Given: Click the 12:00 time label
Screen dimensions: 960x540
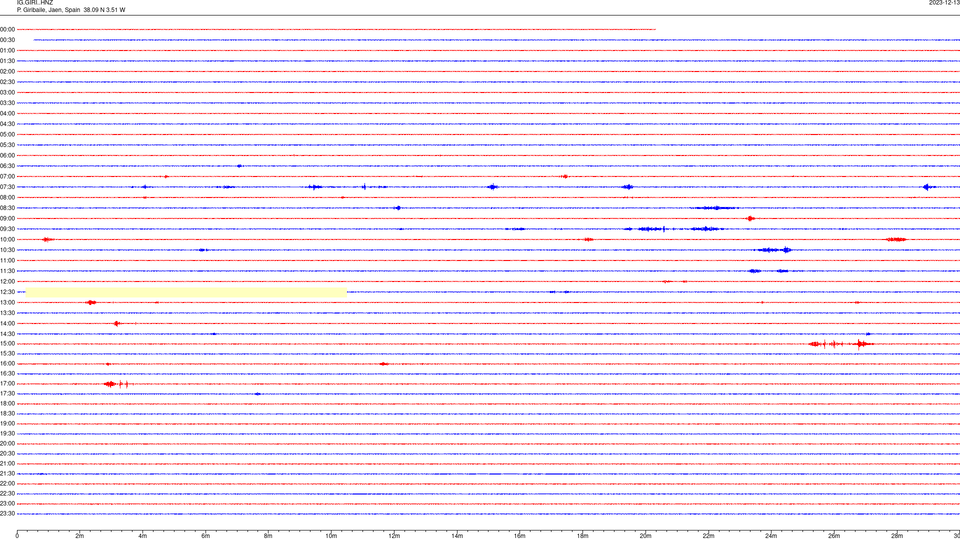Looking at the screenshot, I should [7, 282].
